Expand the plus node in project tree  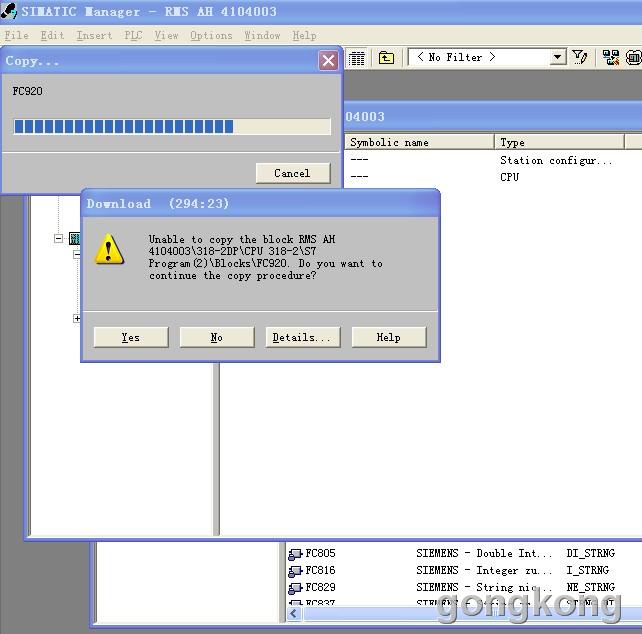77,318
